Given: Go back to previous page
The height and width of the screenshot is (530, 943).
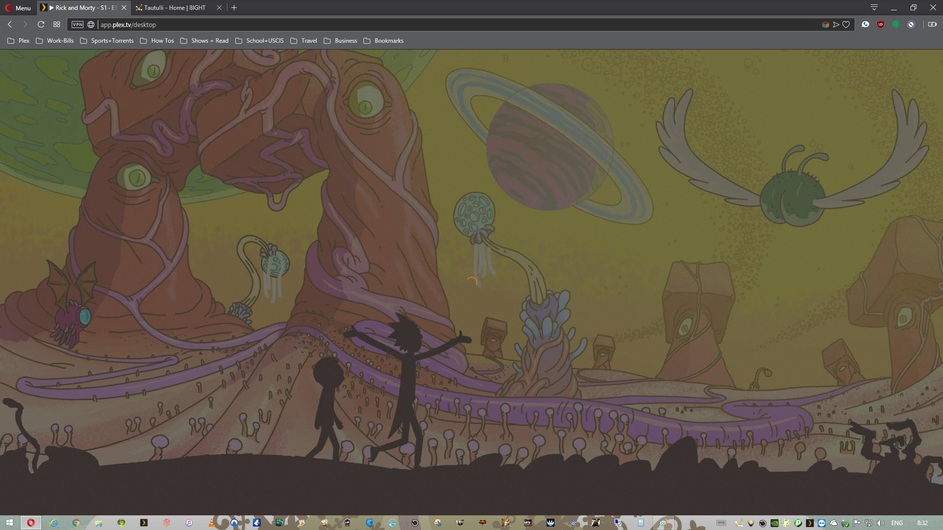Looking at the screenshot, I should pos(10,25).
